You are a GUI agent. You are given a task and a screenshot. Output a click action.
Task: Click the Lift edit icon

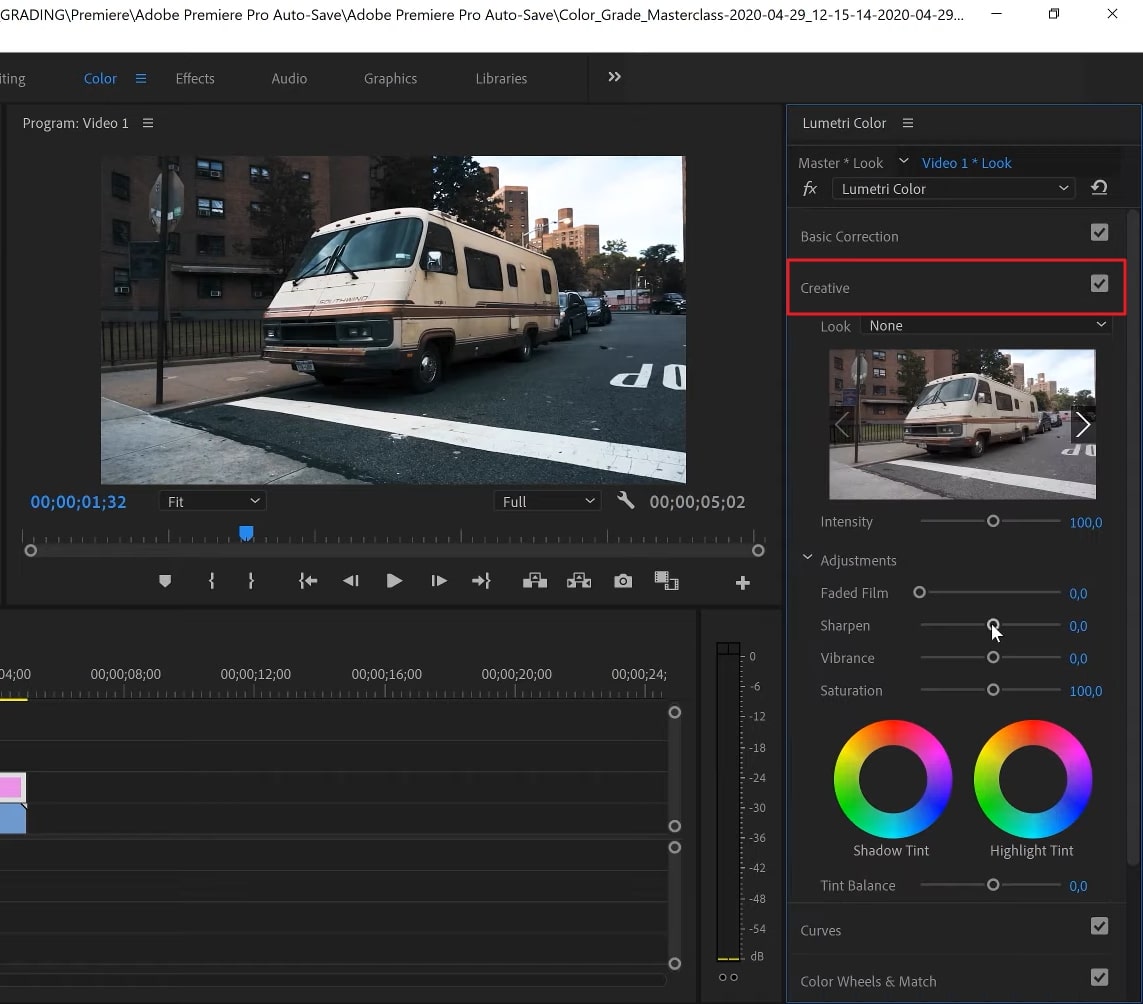534,580
